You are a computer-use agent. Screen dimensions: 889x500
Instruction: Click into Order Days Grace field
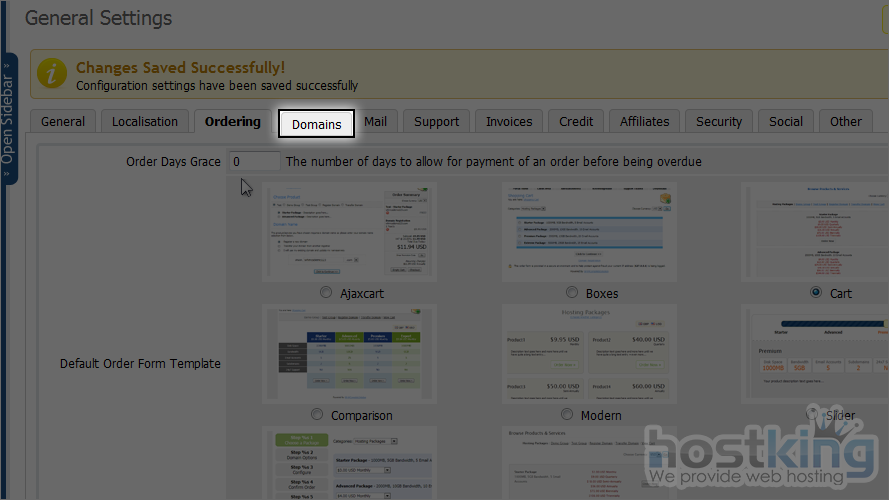(x=254, y=161)
